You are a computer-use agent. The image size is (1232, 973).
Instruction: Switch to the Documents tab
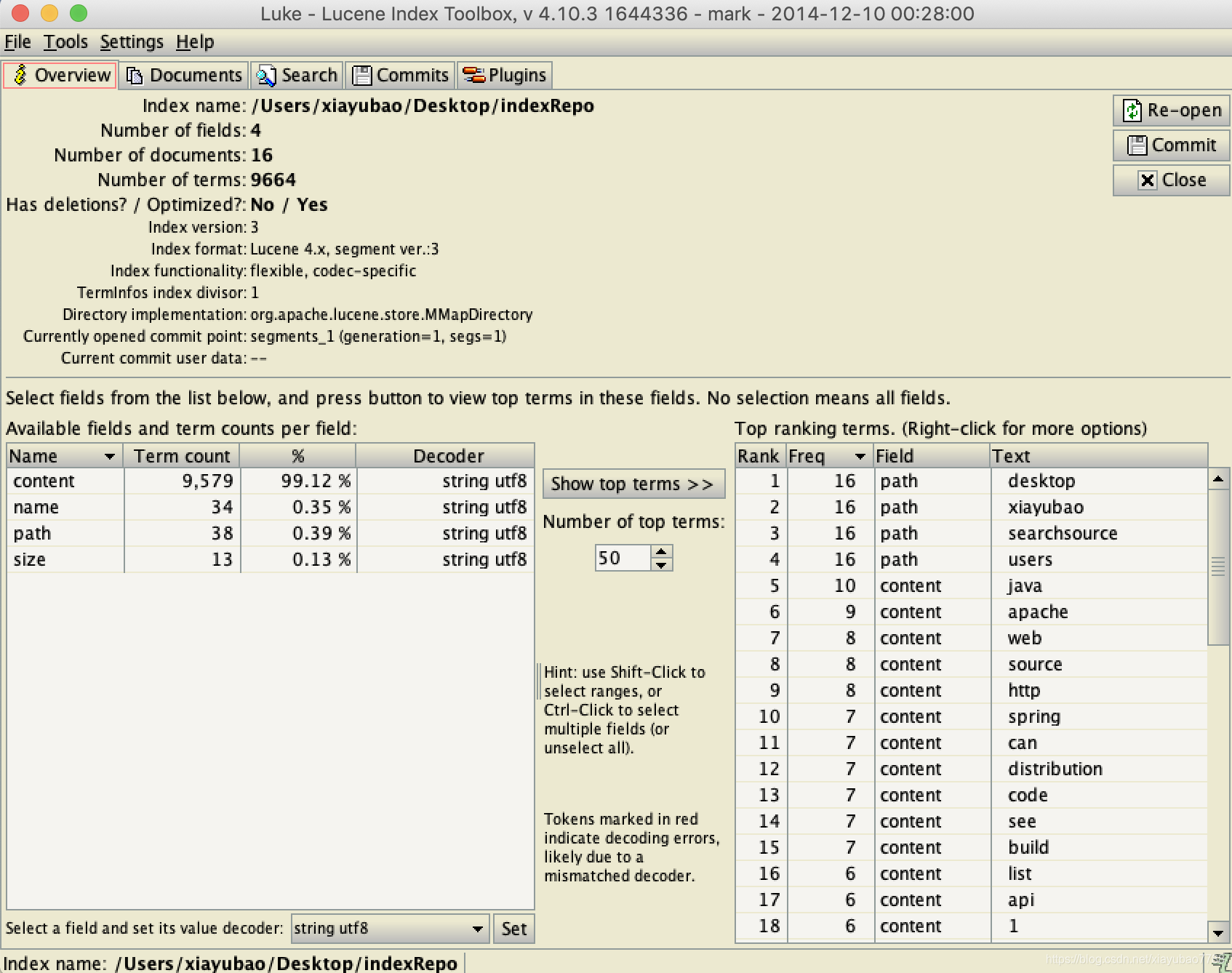click(183, 75)
